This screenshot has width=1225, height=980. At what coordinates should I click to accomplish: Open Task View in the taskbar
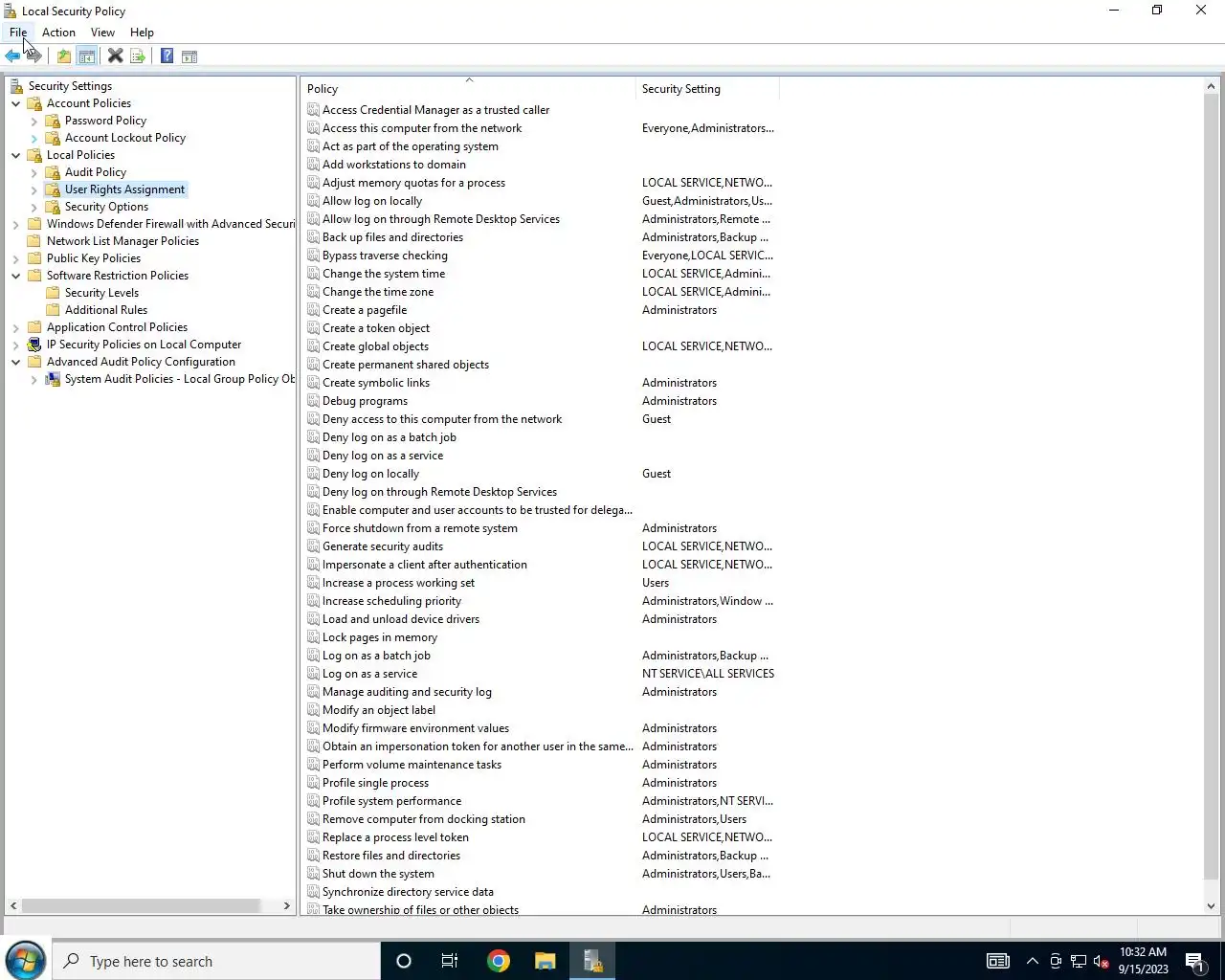[x=449, y=961]
